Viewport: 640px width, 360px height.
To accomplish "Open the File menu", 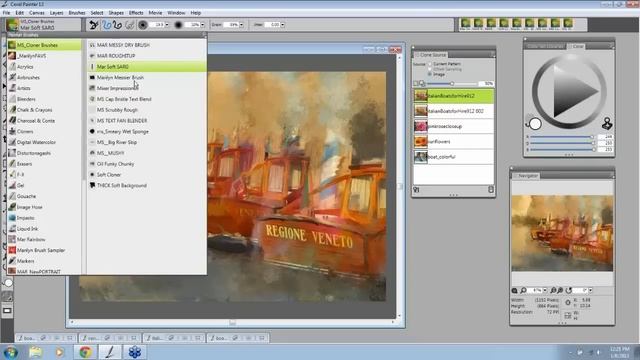I will 7,13.
